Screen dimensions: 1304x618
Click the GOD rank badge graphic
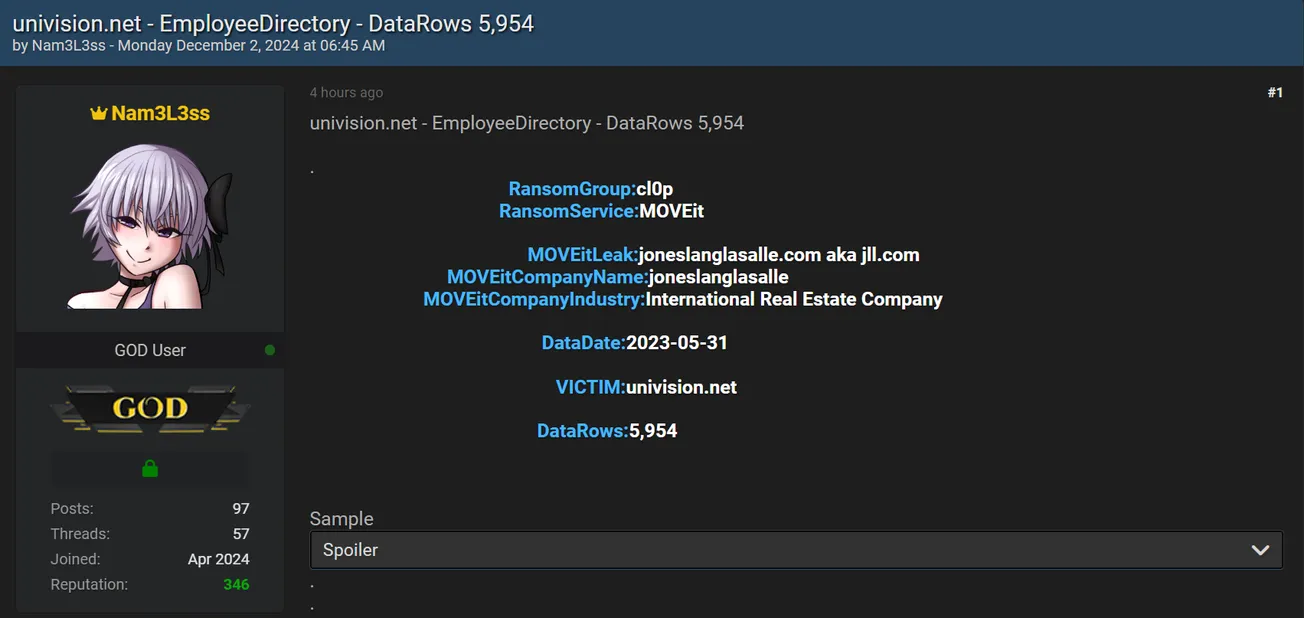coord(148,408)
